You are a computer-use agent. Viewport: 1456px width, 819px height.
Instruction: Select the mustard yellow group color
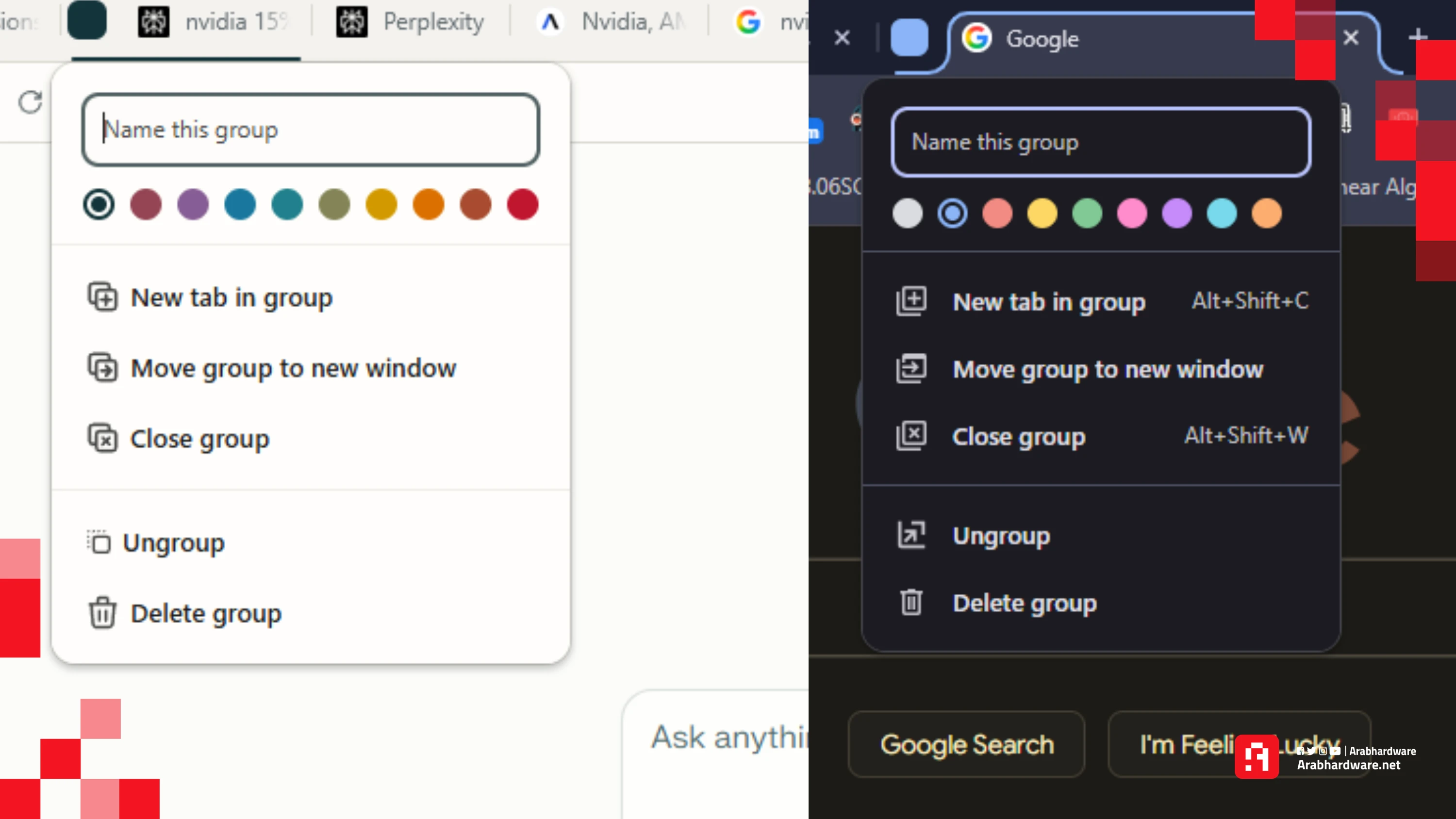(x=381, y=204)
